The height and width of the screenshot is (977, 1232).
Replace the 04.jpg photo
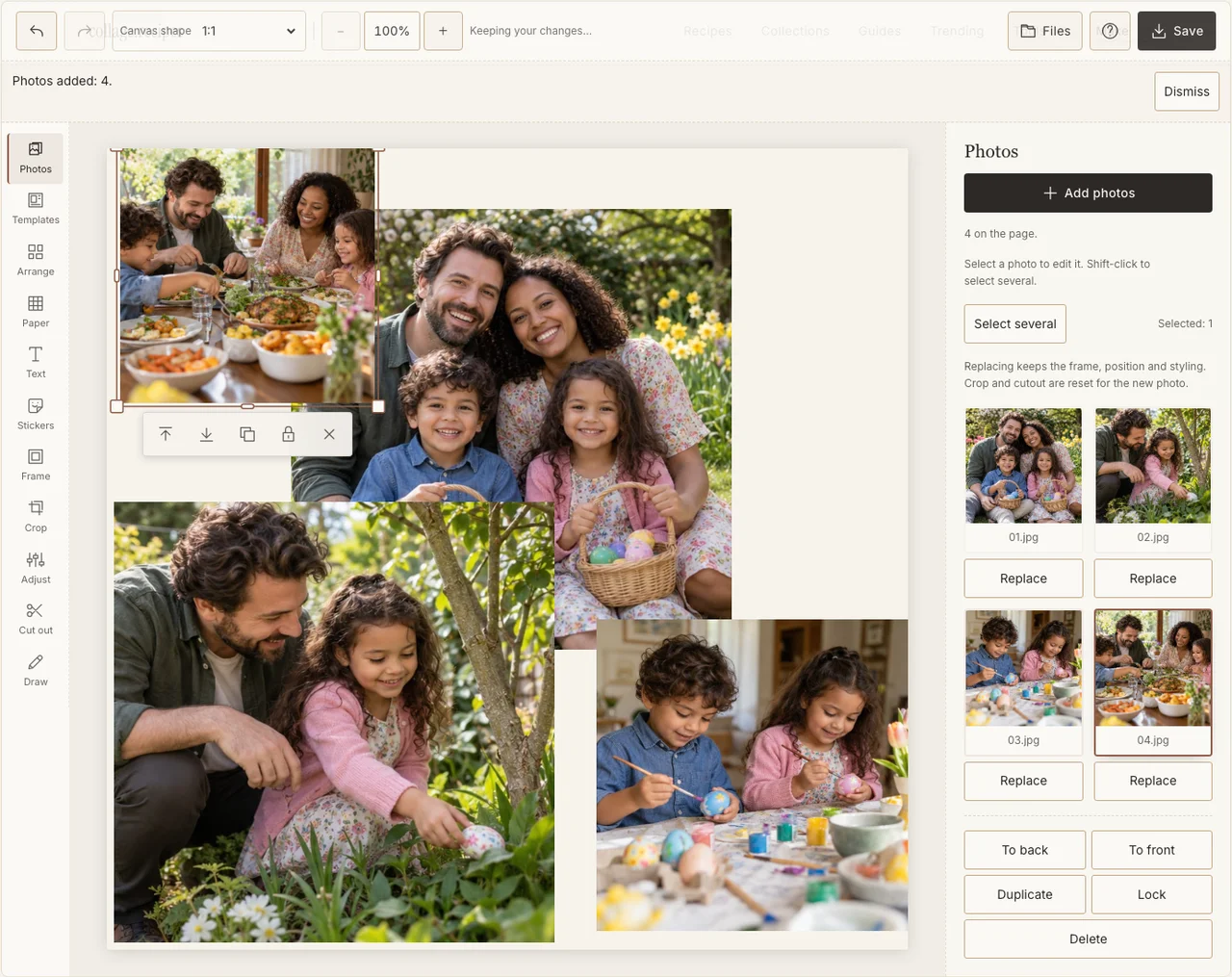(x=1153, y=781)
